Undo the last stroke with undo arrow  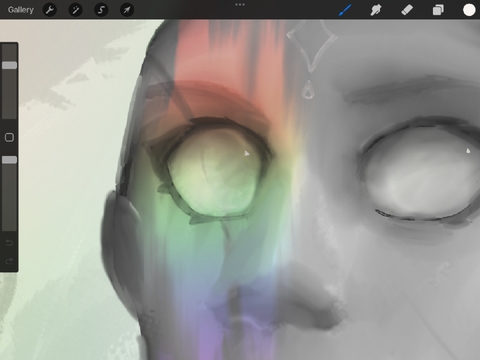tap(9, 243)
